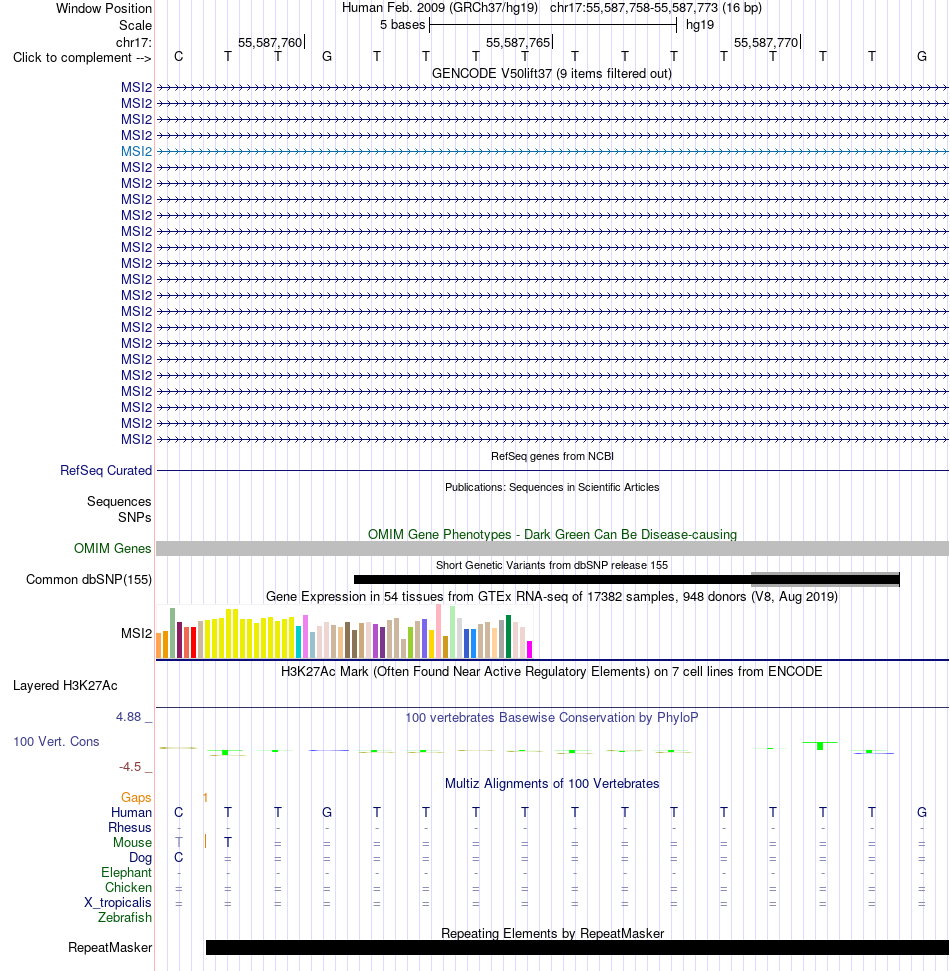Screen dimensions: 950x971
Task: Click the light-blue MSI2 transcript arrow line
Action: click(x=552, y=151)
